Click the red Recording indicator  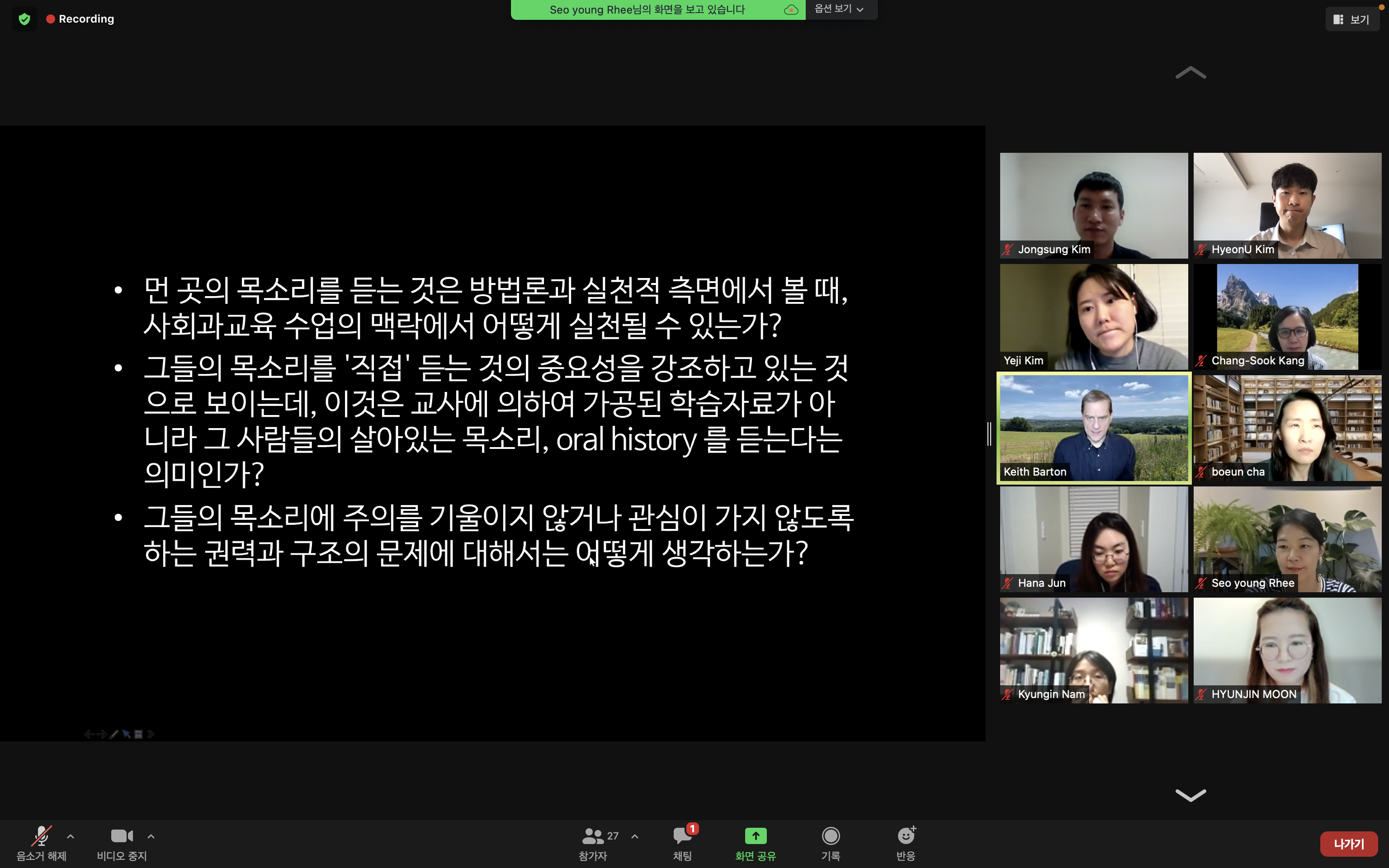(80, 19)
